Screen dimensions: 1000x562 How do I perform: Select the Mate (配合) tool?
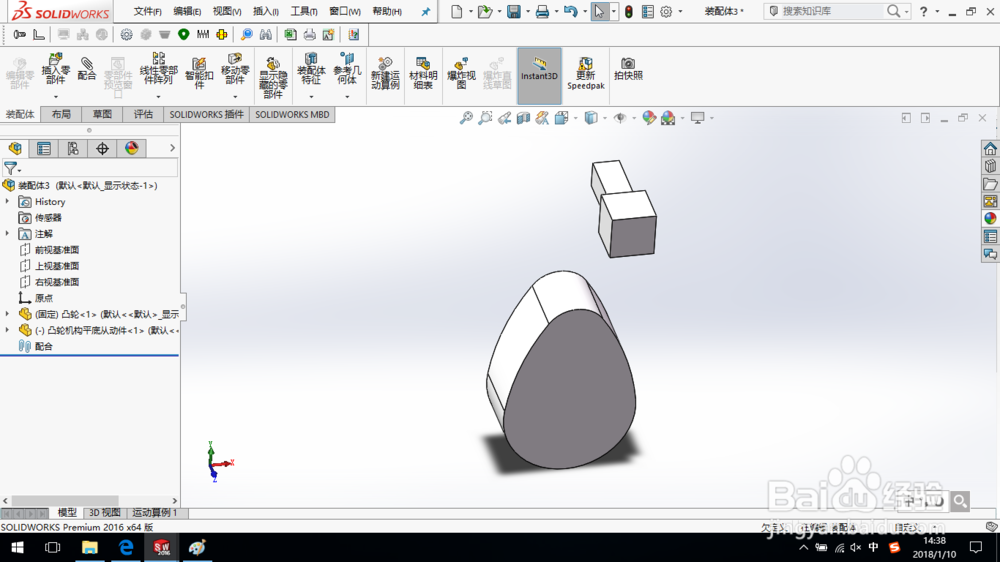tap(87, 68)
